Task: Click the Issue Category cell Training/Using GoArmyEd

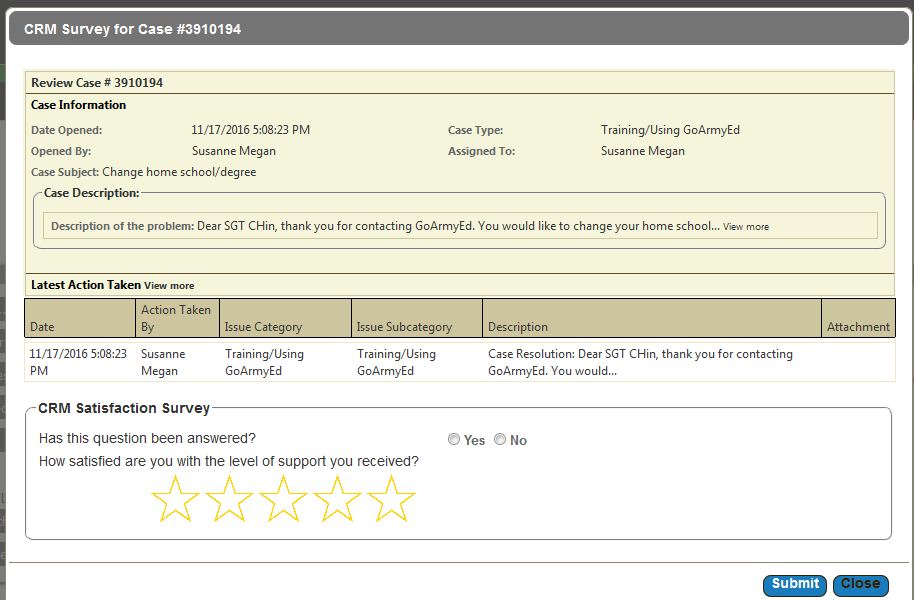Action: pos(264,362)
